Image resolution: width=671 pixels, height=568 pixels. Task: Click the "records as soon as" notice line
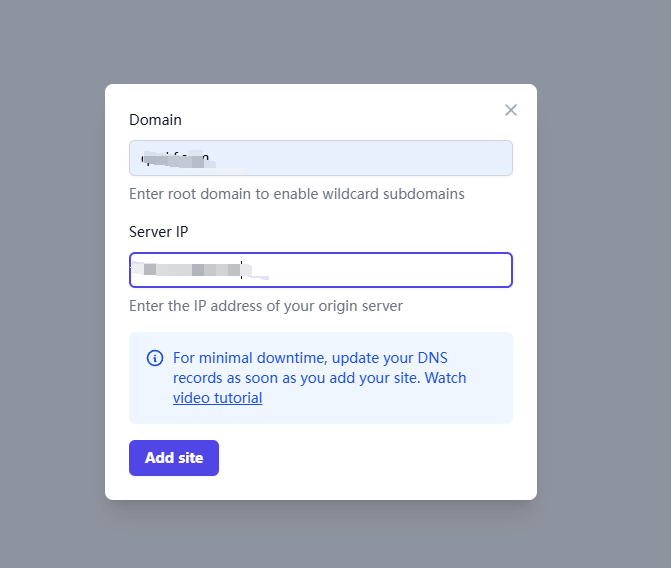coord(300,378)
